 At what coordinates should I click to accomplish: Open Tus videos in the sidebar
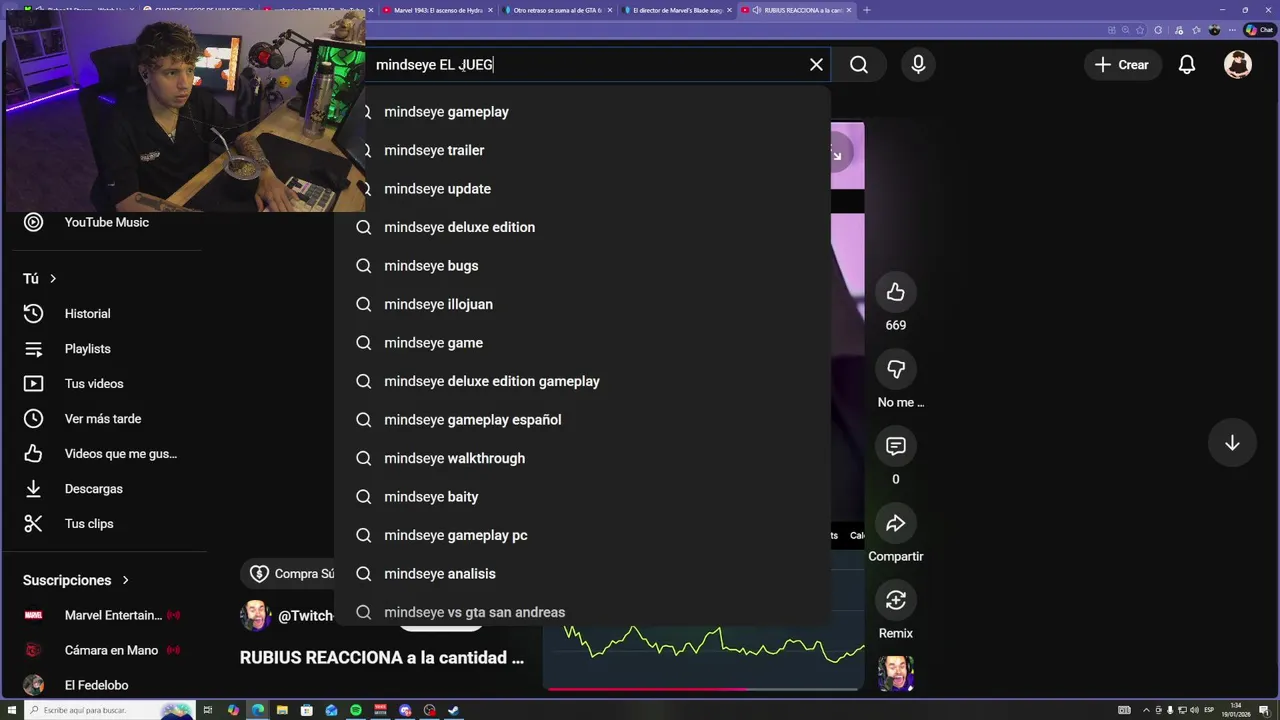(104, 384)
